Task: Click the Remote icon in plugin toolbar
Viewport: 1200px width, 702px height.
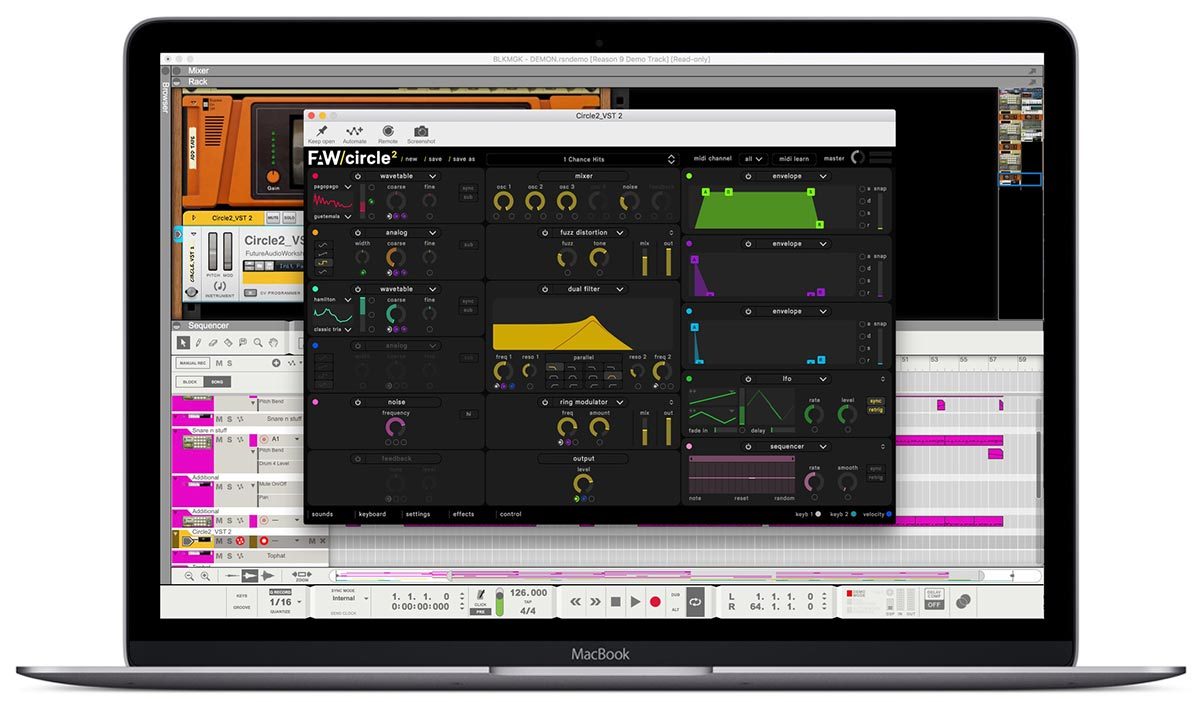Action: [x=388, y=131]
